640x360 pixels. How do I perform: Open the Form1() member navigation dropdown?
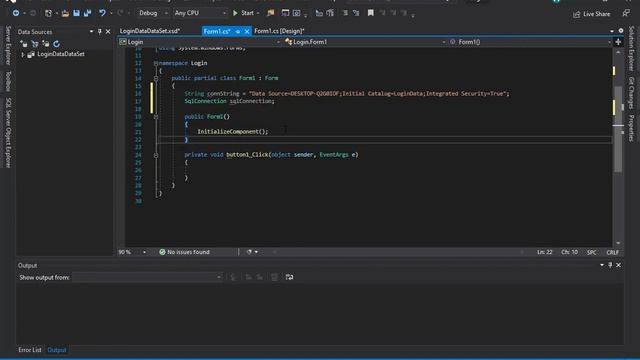point(530,42)
